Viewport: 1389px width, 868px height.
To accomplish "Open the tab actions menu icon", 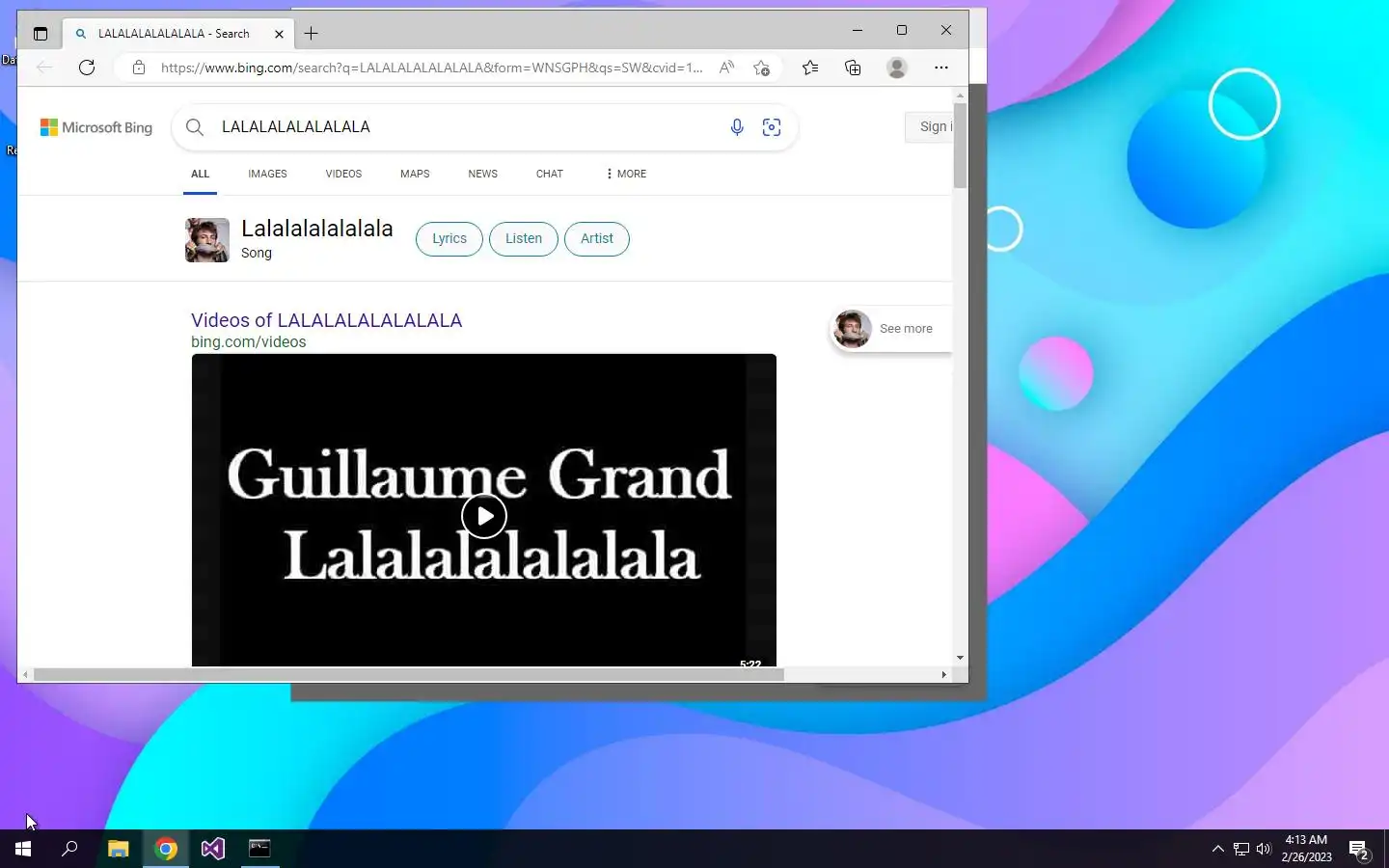I will pyautogui.click(x=40, y=34).
